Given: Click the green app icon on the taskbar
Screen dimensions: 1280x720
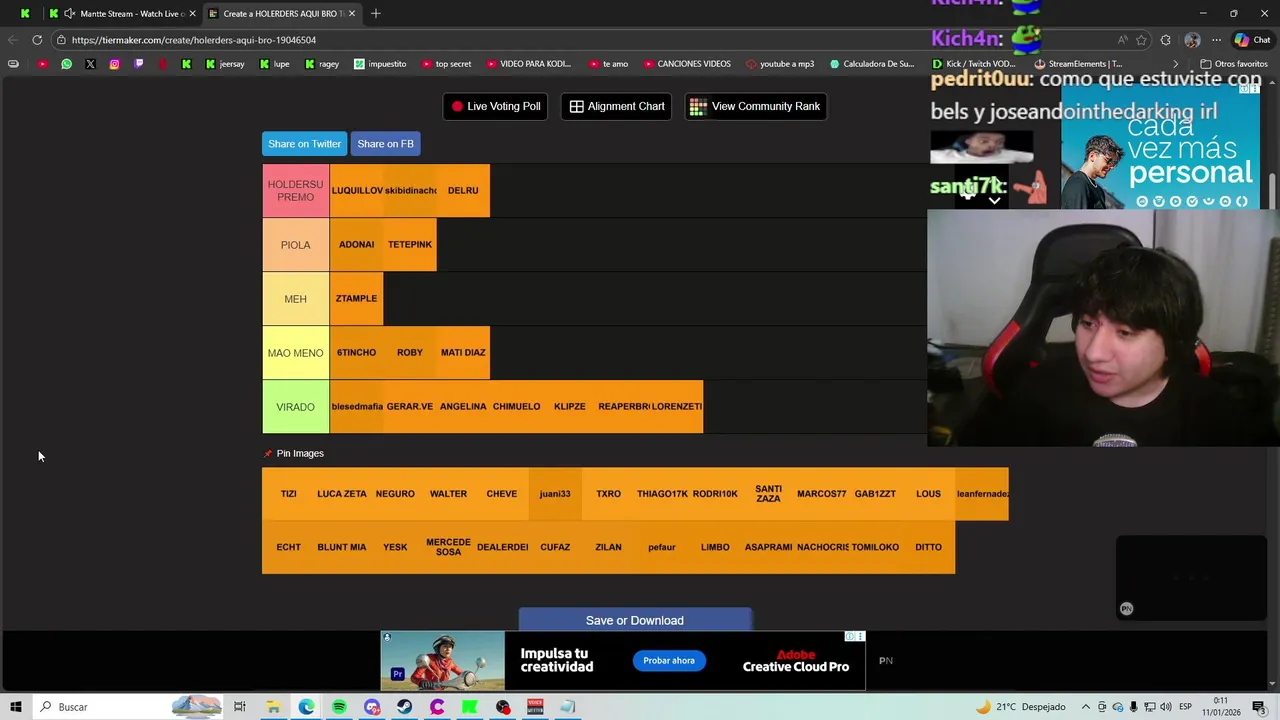Looking at the screenshot, I should click(469, 707).
